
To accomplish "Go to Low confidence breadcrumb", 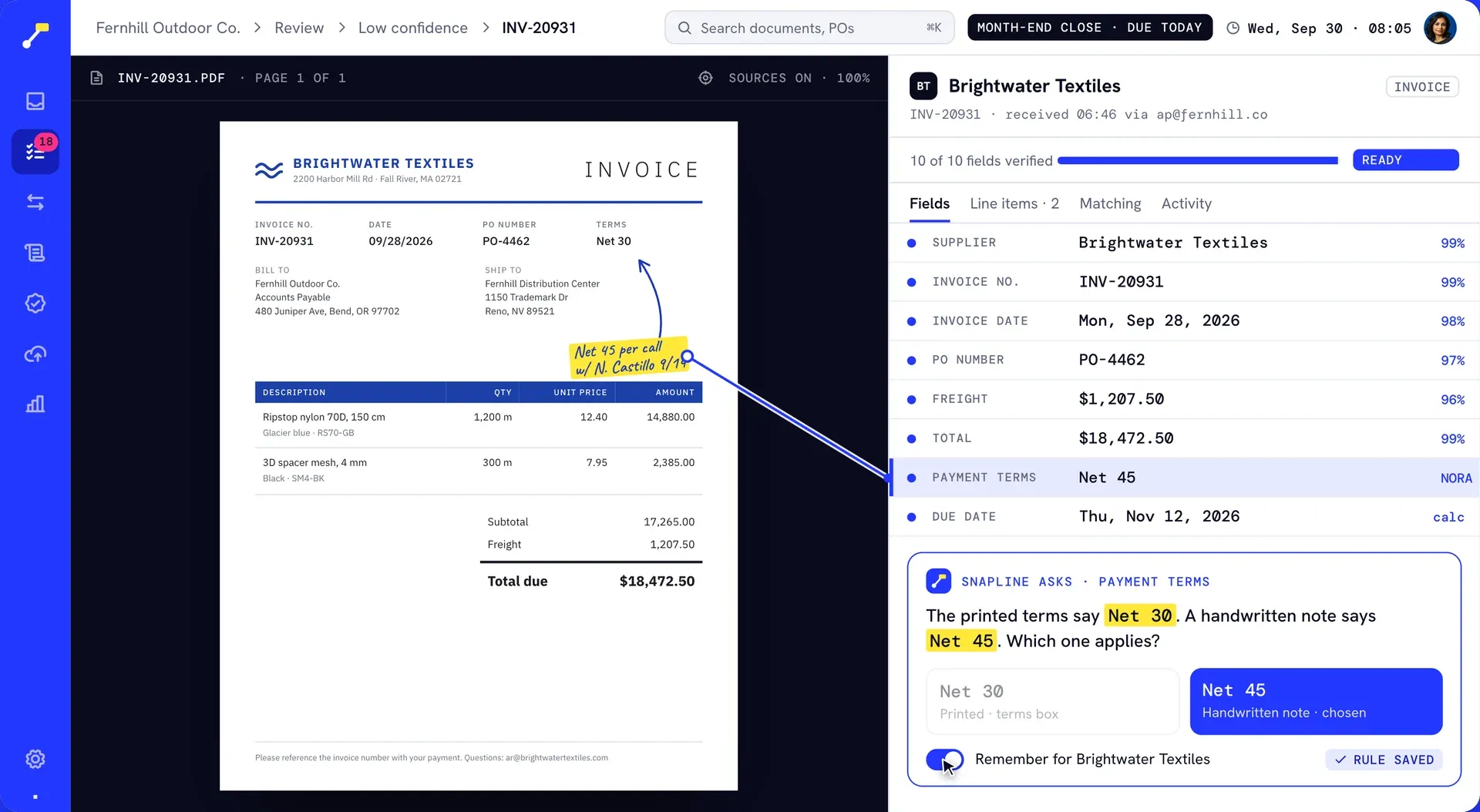I will point(412,28).
